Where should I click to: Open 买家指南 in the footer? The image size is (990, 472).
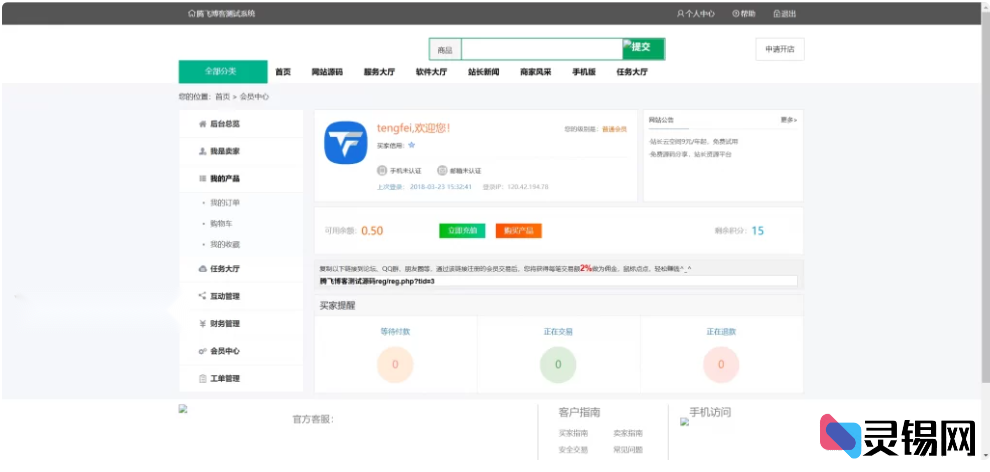point(573,434)
